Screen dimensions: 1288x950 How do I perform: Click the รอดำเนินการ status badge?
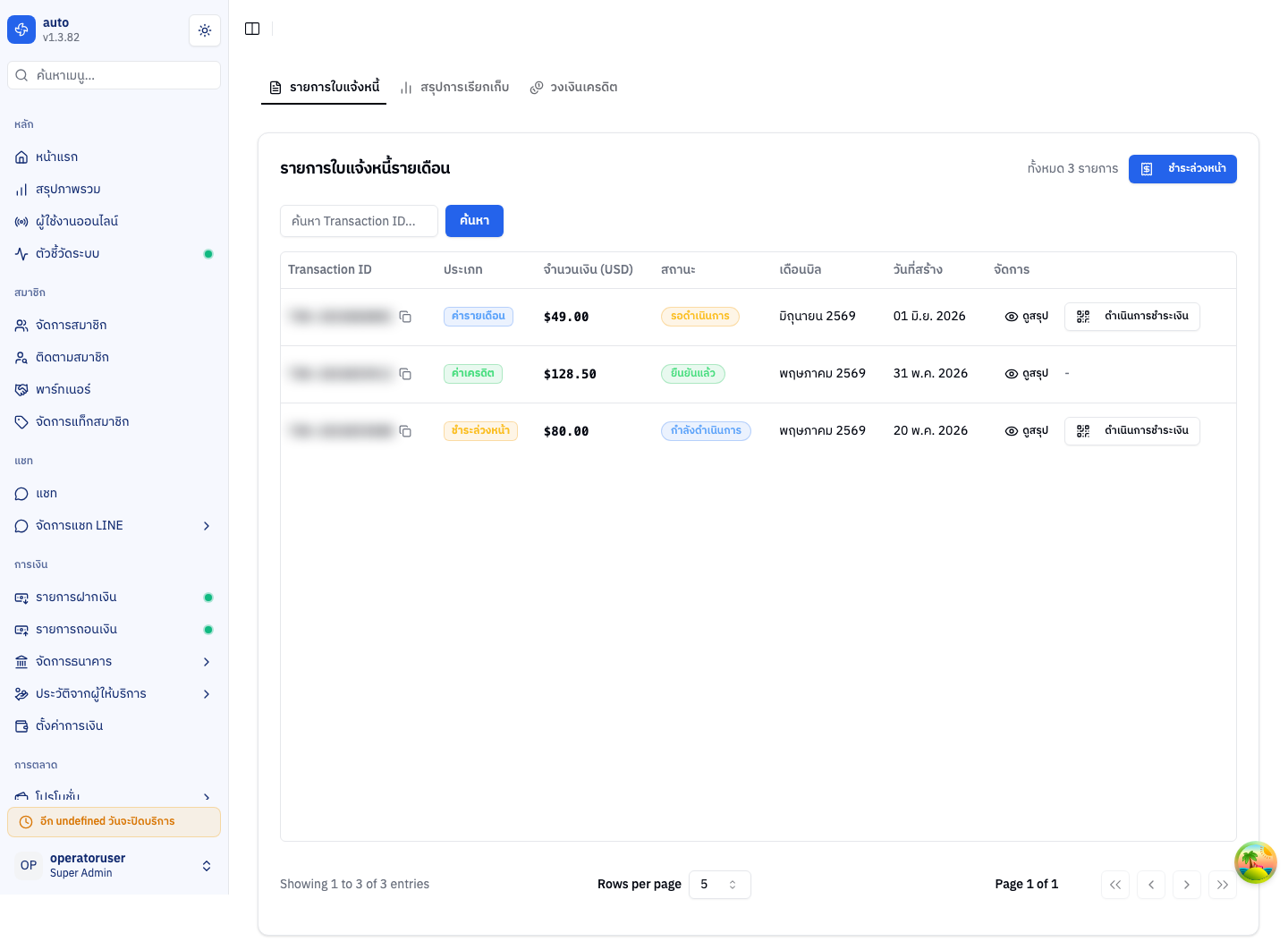tap(700, 317)
